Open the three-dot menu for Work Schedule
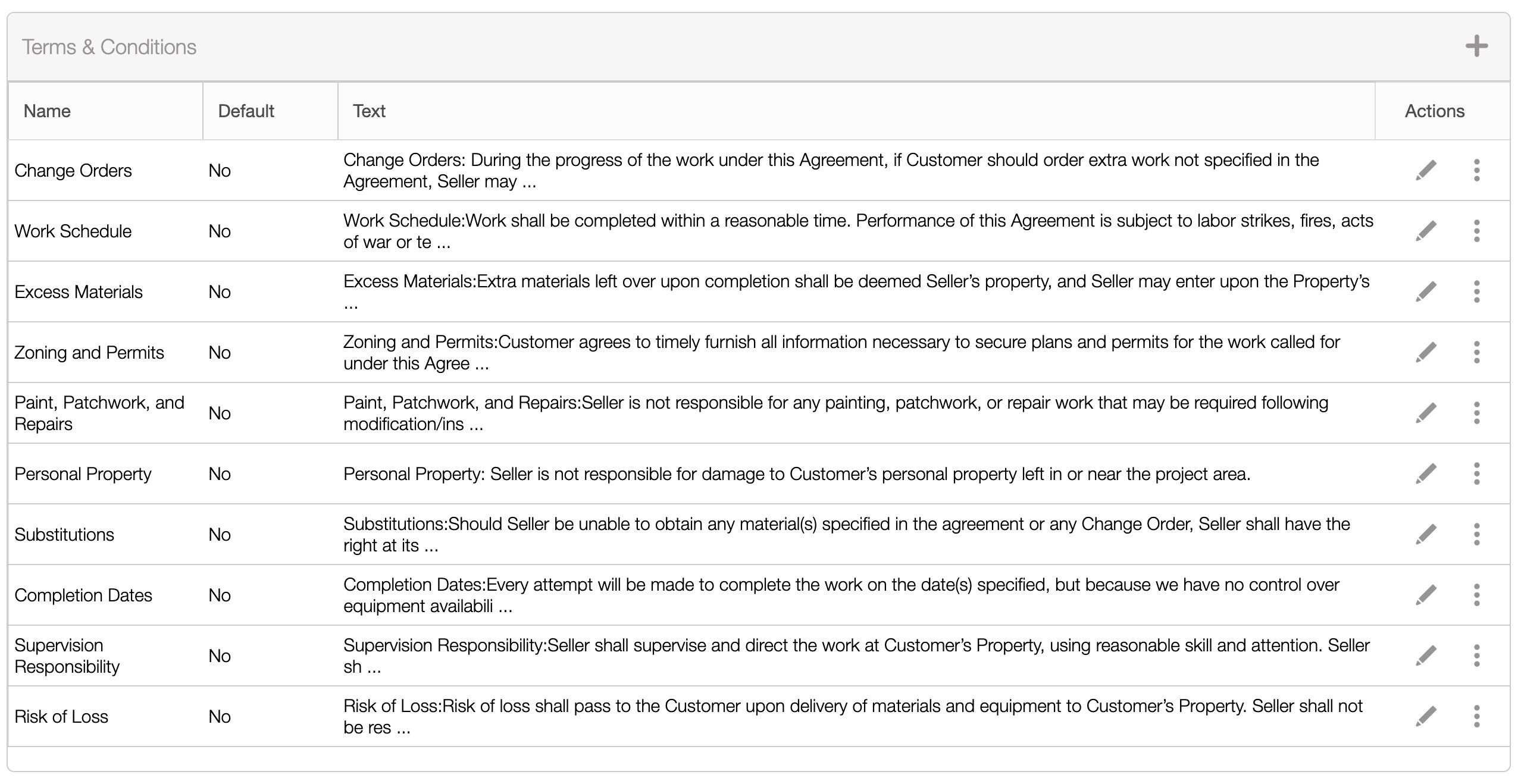 (x=1476, y=231)
